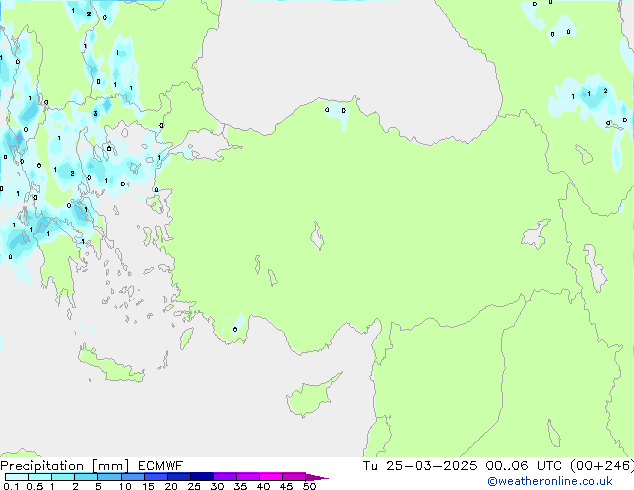This screenshot has width=634, height=490.
Task: Click the '40' legend scale label
Action: pos(263,486)
